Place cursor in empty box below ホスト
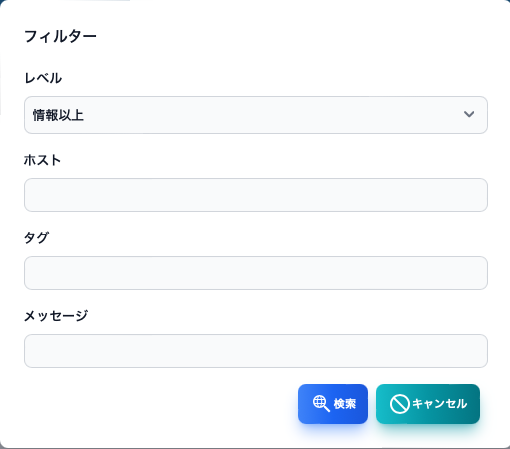The image size is (510, 449). coord(256,195)
